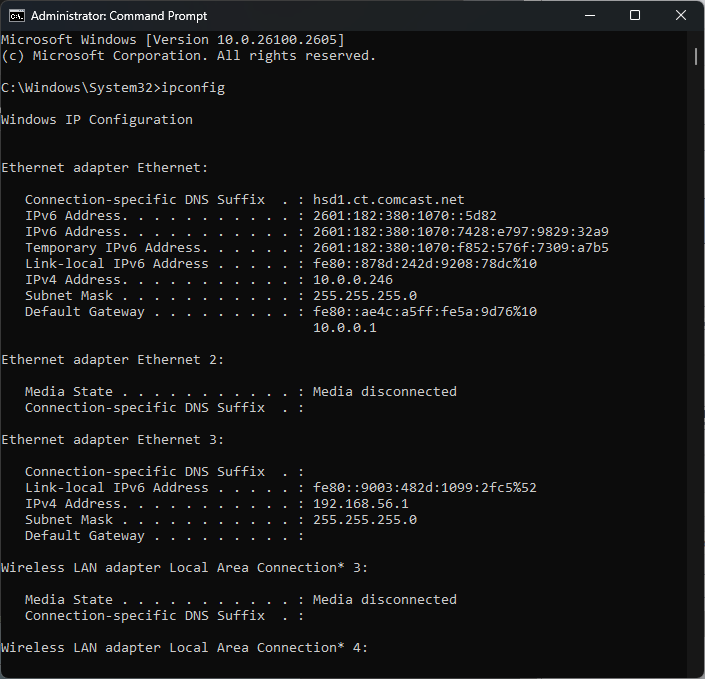Minimize the Command Prompt window
Screen dimensions: 705x679
[589, 16]
